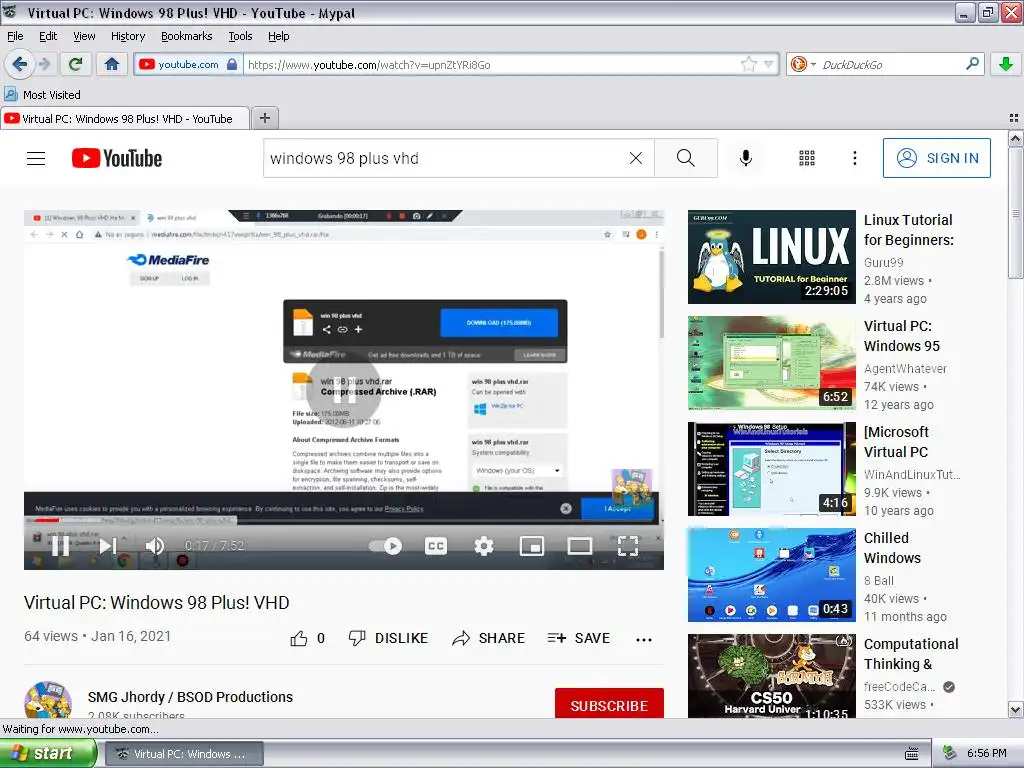Enable miniplayer mode
Screen dimensions: 1024x768
click(x=532, y=546)
